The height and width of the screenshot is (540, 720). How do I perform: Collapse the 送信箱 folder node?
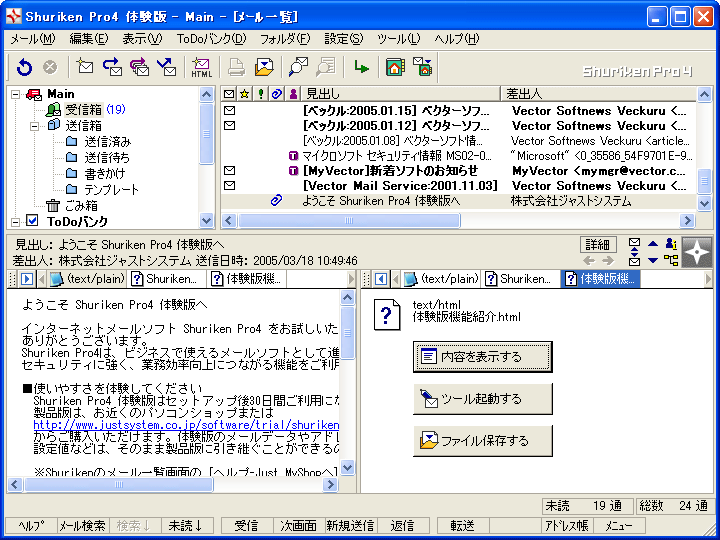click(x=34, y=126)
